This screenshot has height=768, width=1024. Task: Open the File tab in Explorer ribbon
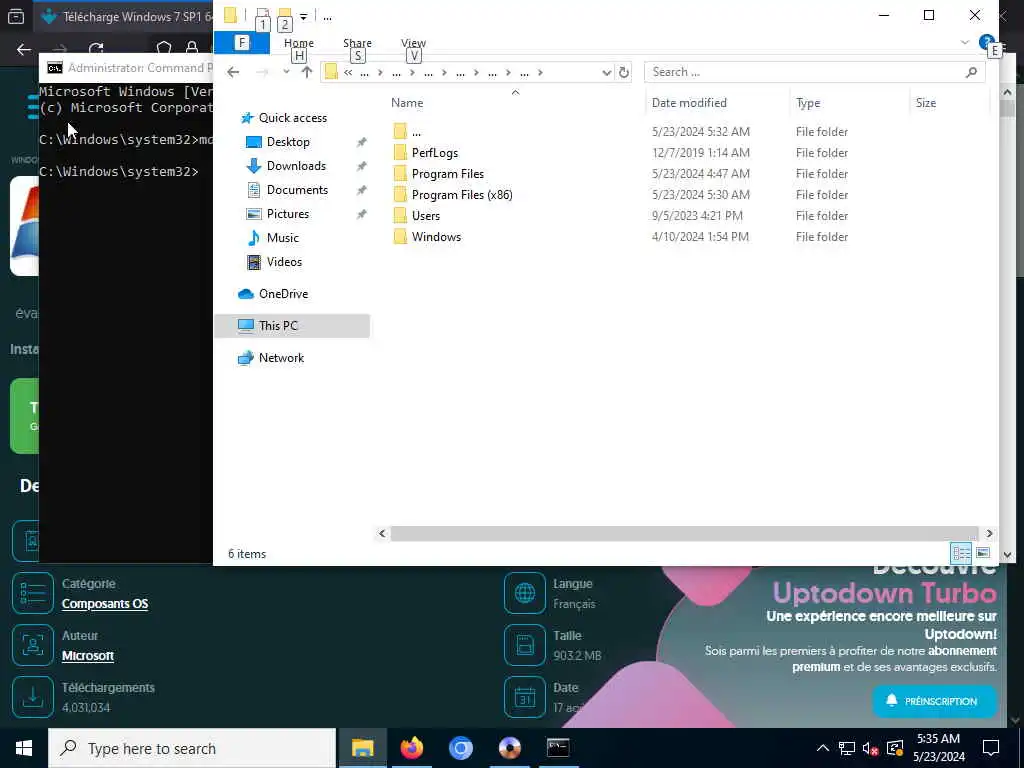coord(241,43)
